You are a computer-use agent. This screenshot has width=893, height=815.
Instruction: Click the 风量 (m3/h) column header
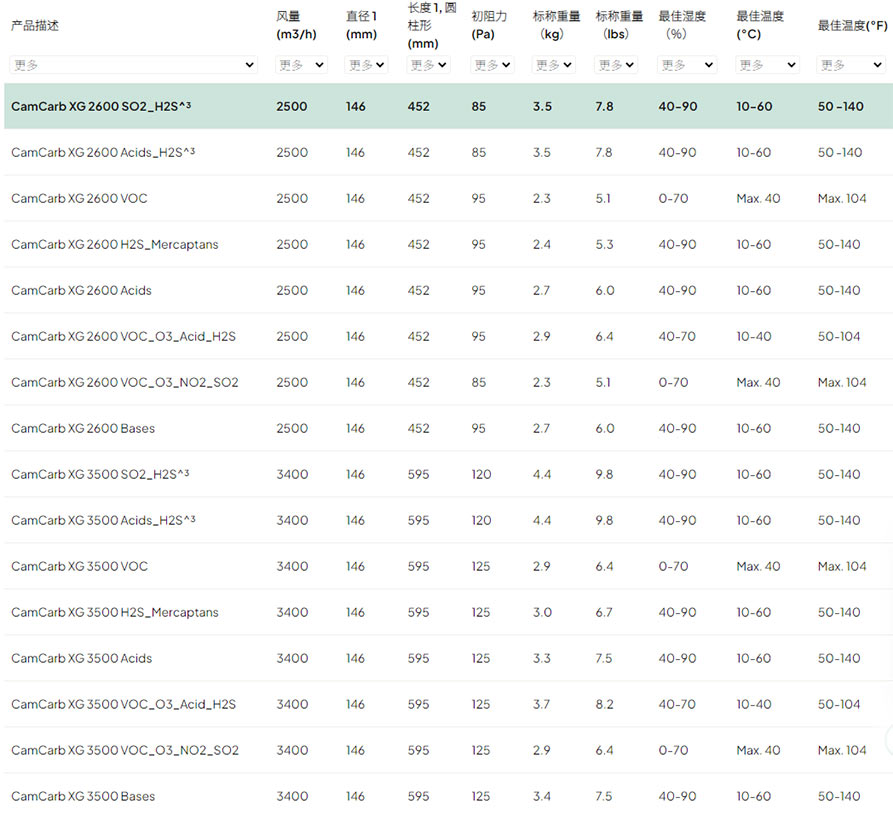(x=296, y=26)
